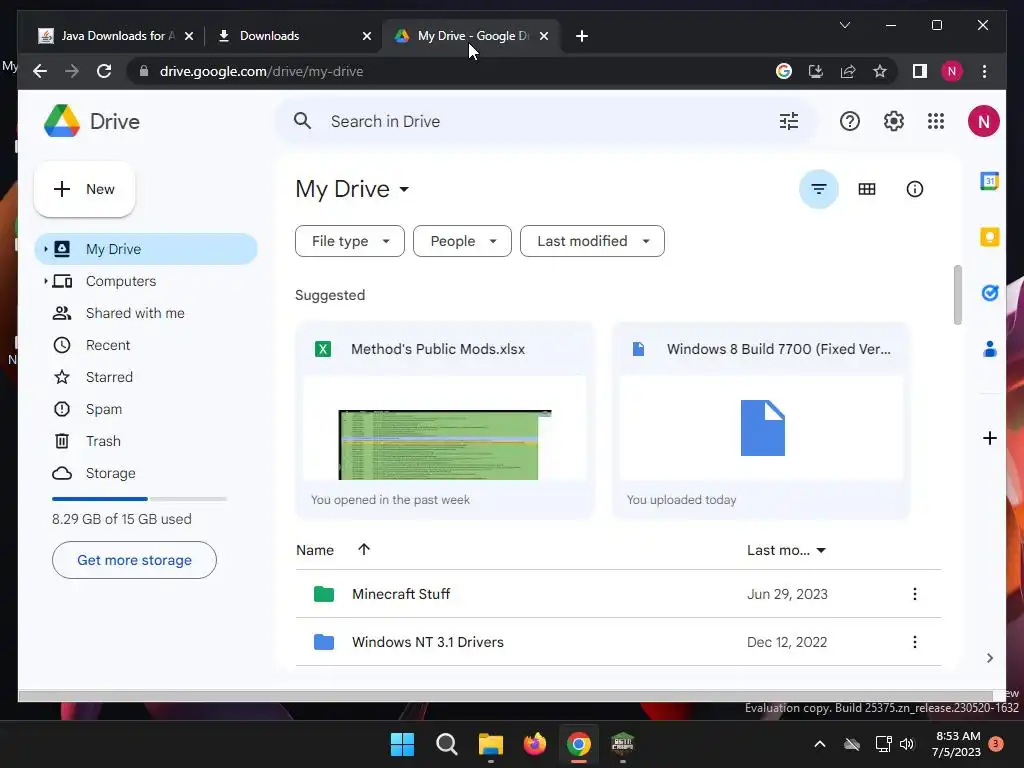Open Google Keep side panel icon

click(989, 236)
